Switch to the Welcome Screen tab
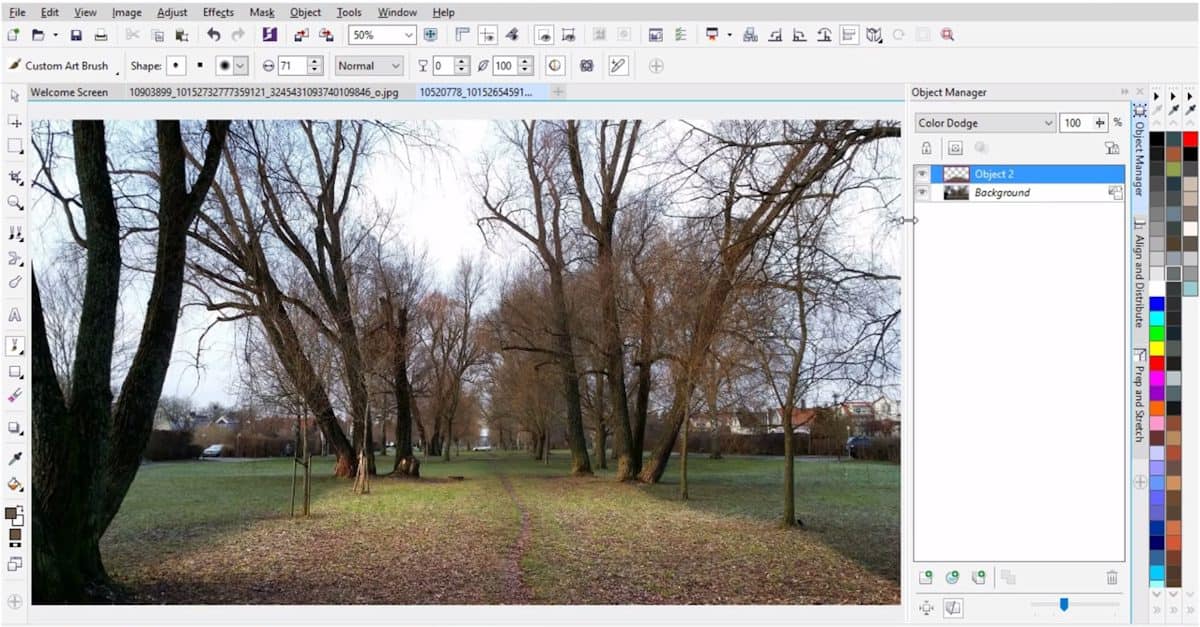 tap(69, 92)
